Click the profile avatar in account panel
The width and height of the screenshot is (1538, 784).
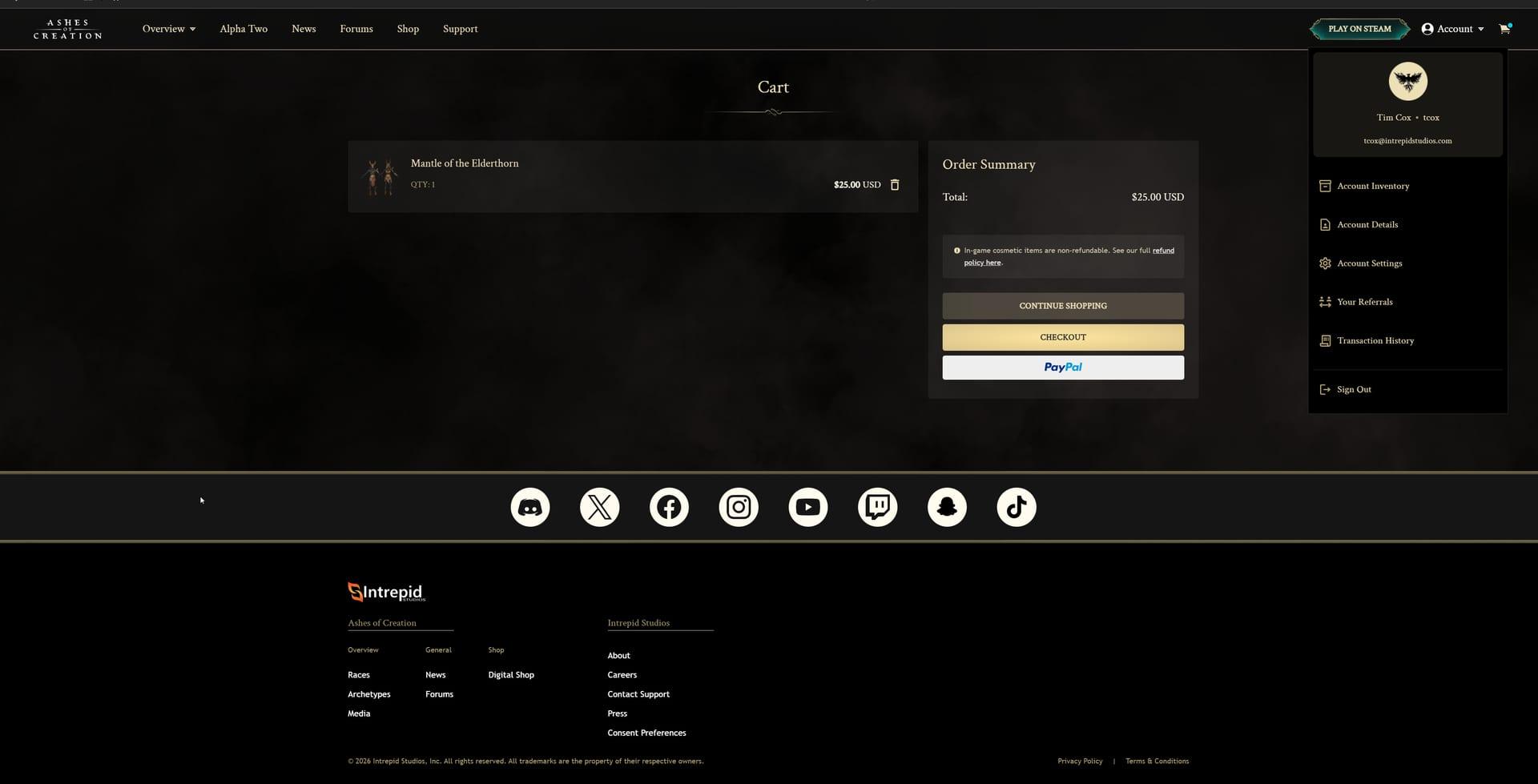tap(1407, 81)
